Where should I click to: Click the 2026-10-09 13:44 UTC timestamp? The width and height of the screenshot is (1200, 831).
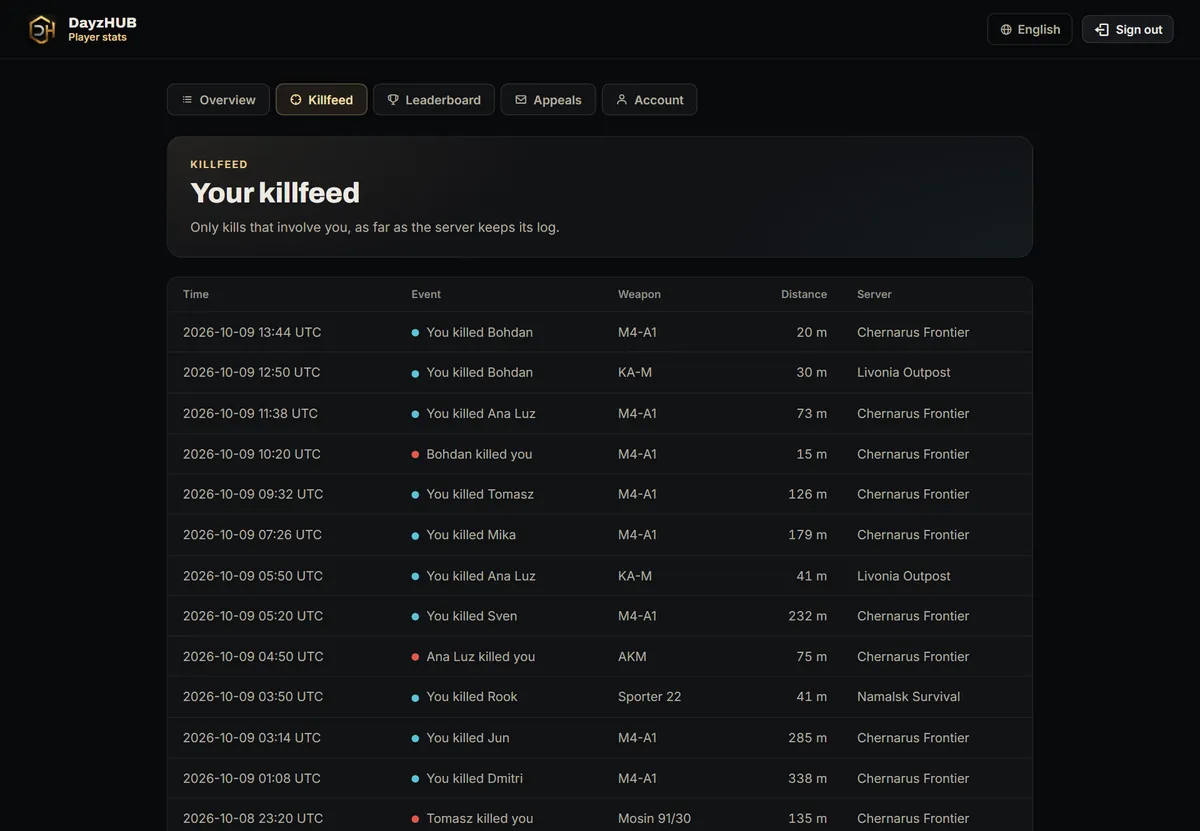point(252,332)
